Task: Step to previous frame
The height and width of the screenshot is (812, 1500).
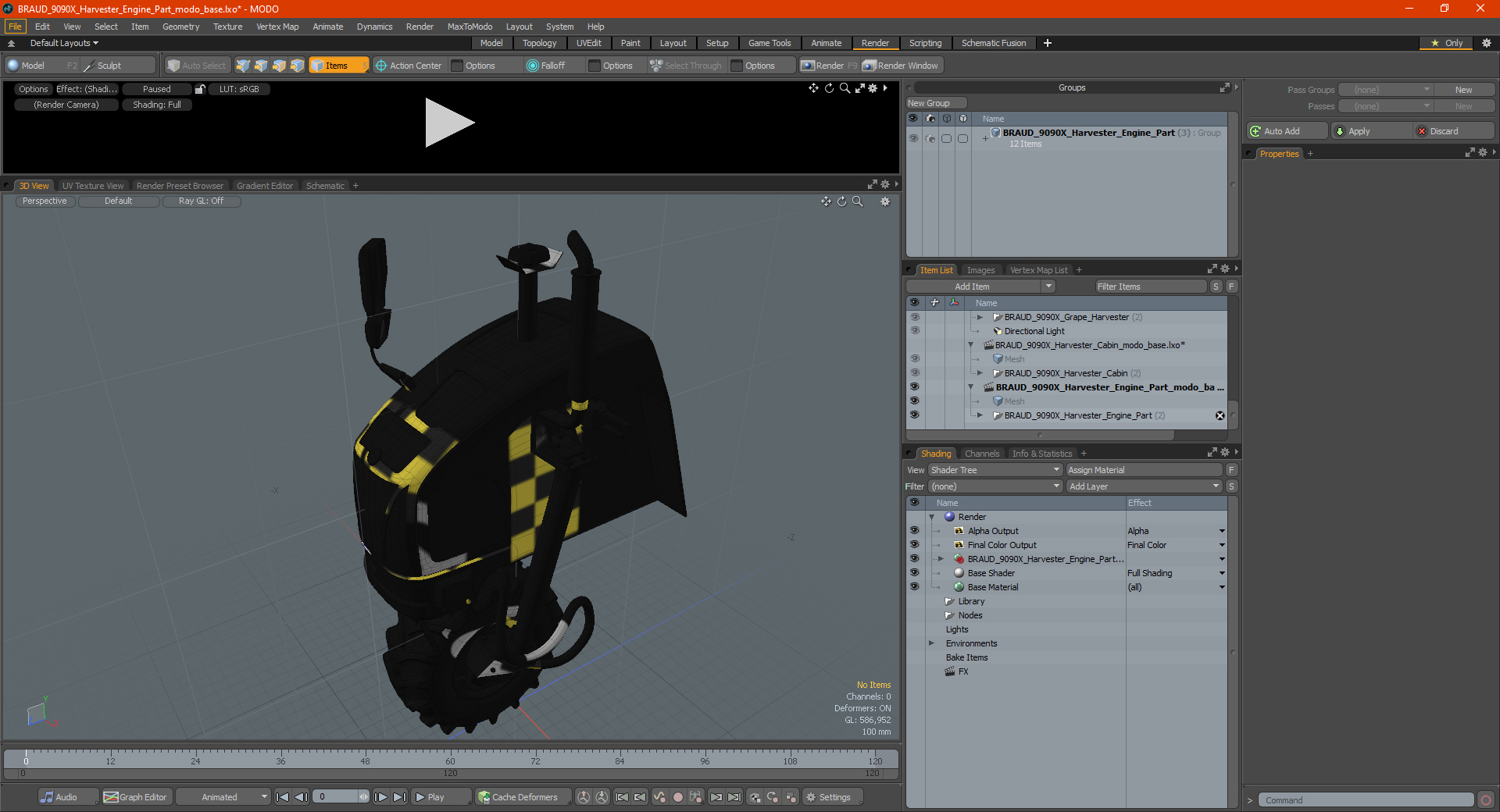Action: (301, 797)
